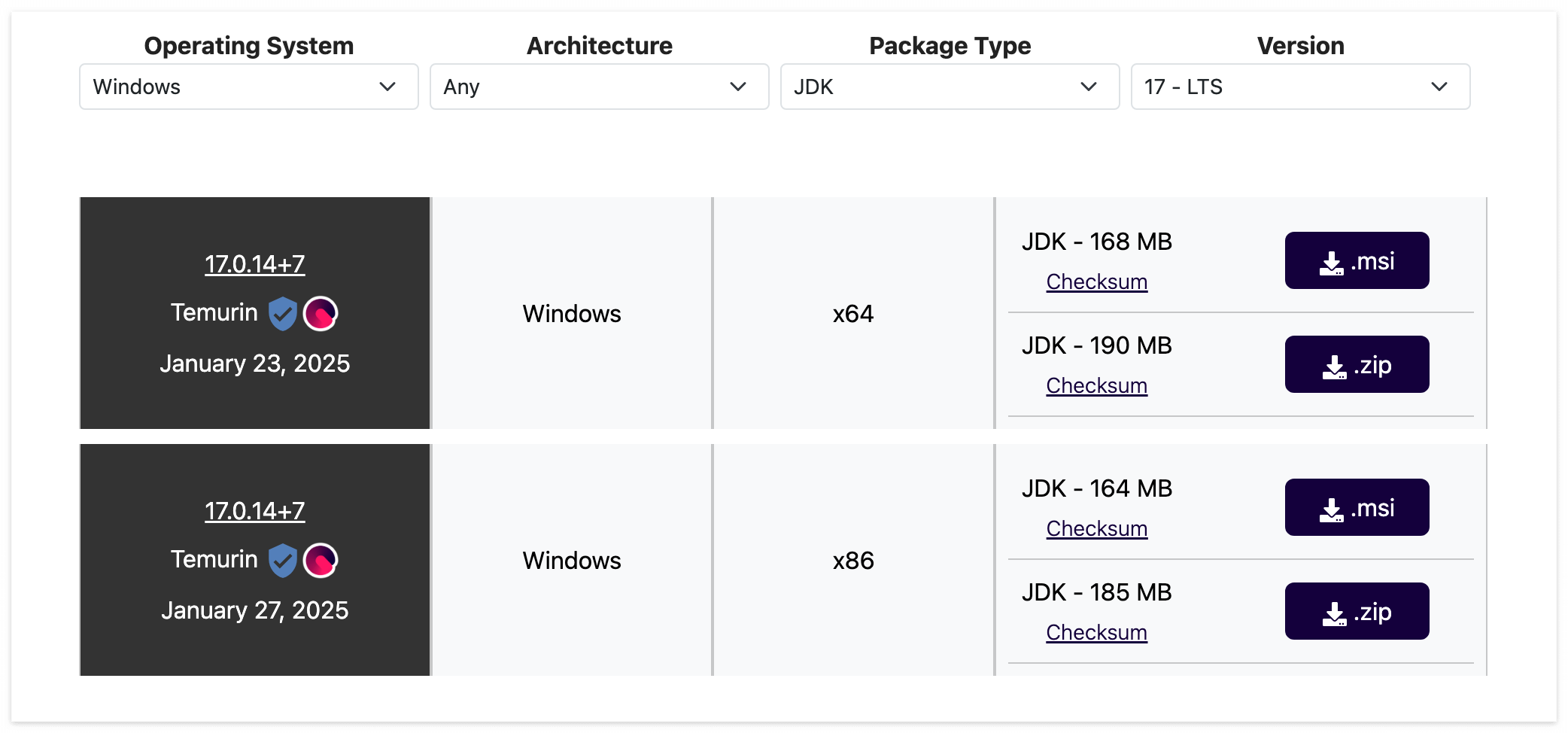Click the Version heading

(x=1301, y=46)
